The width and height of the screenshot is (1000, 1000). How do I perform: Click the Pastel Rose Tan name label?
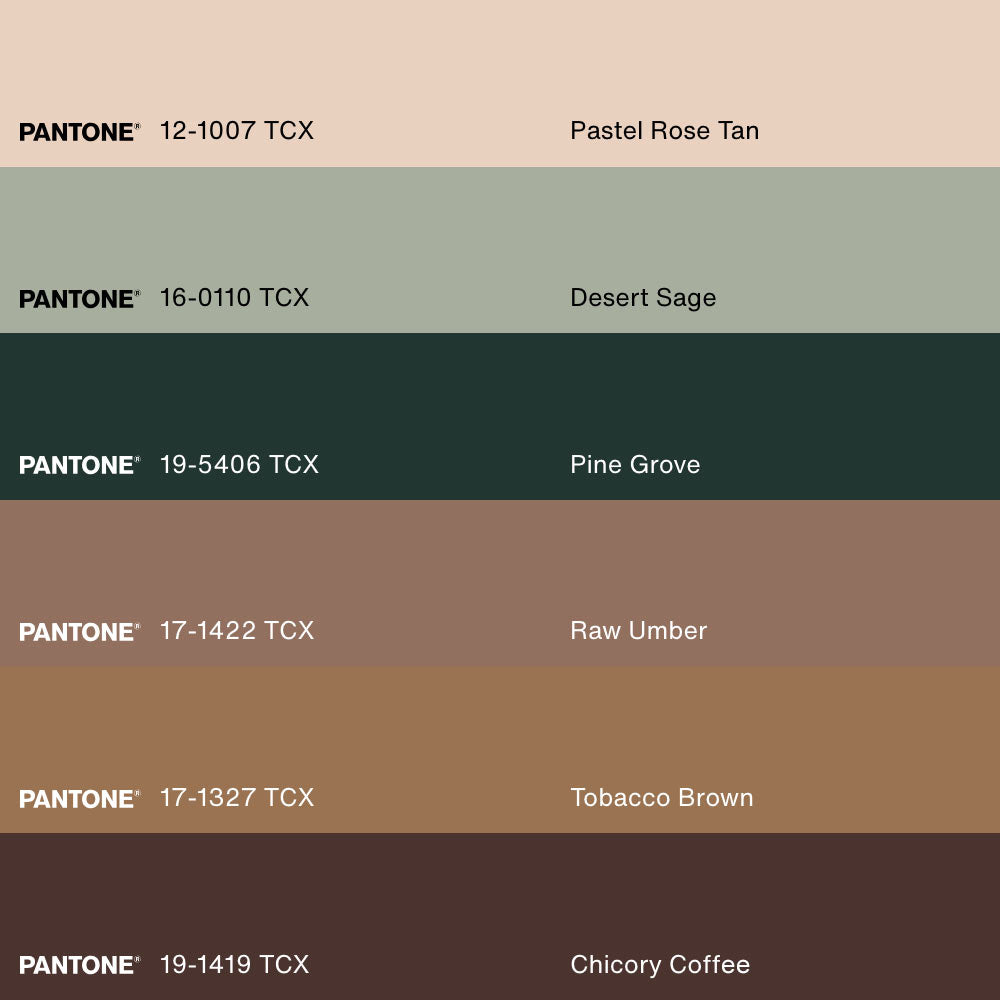click(664, 130)
